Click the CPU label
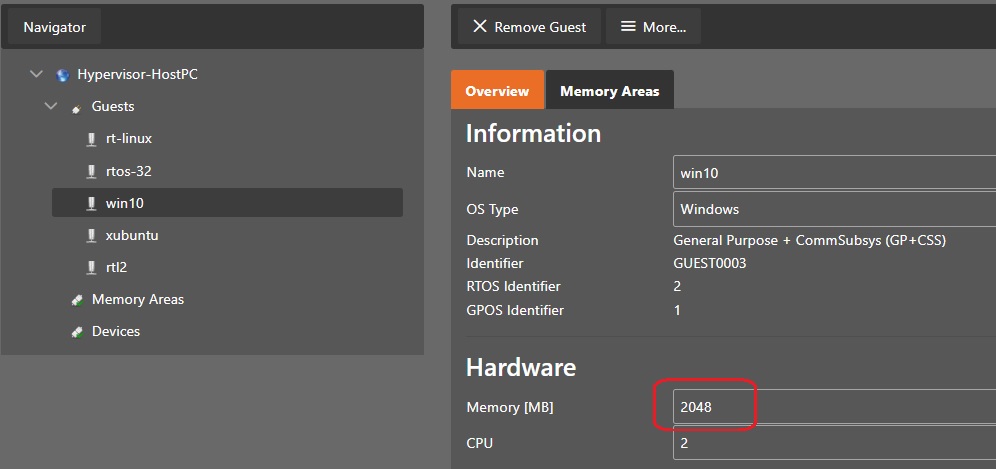This screenshot has width=996, height=469. click(x=480, y=443)
